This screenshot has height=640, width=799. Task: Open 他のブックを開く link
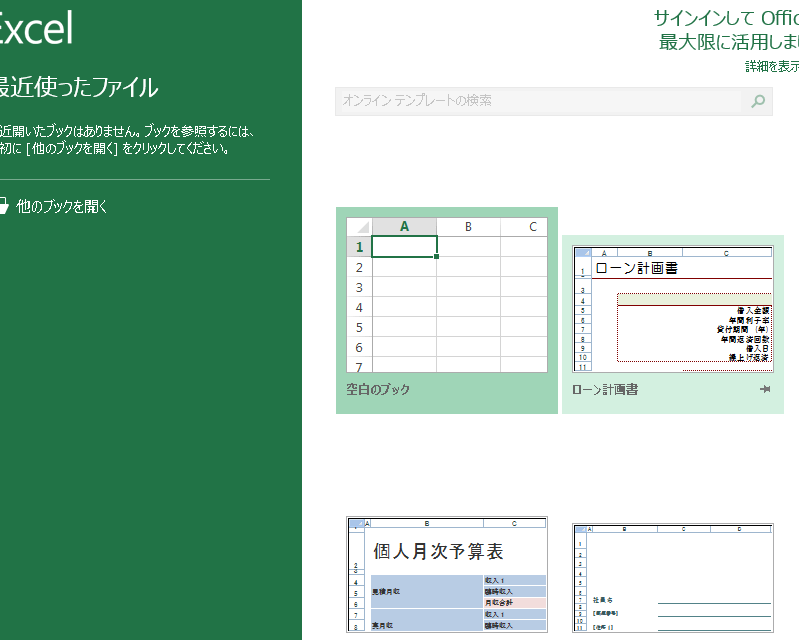click(62, 206)
